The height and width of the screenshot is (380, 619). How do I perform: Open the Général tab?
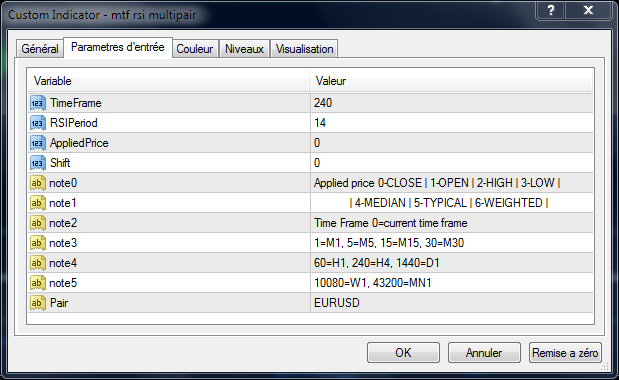click(x=40, y=49)
